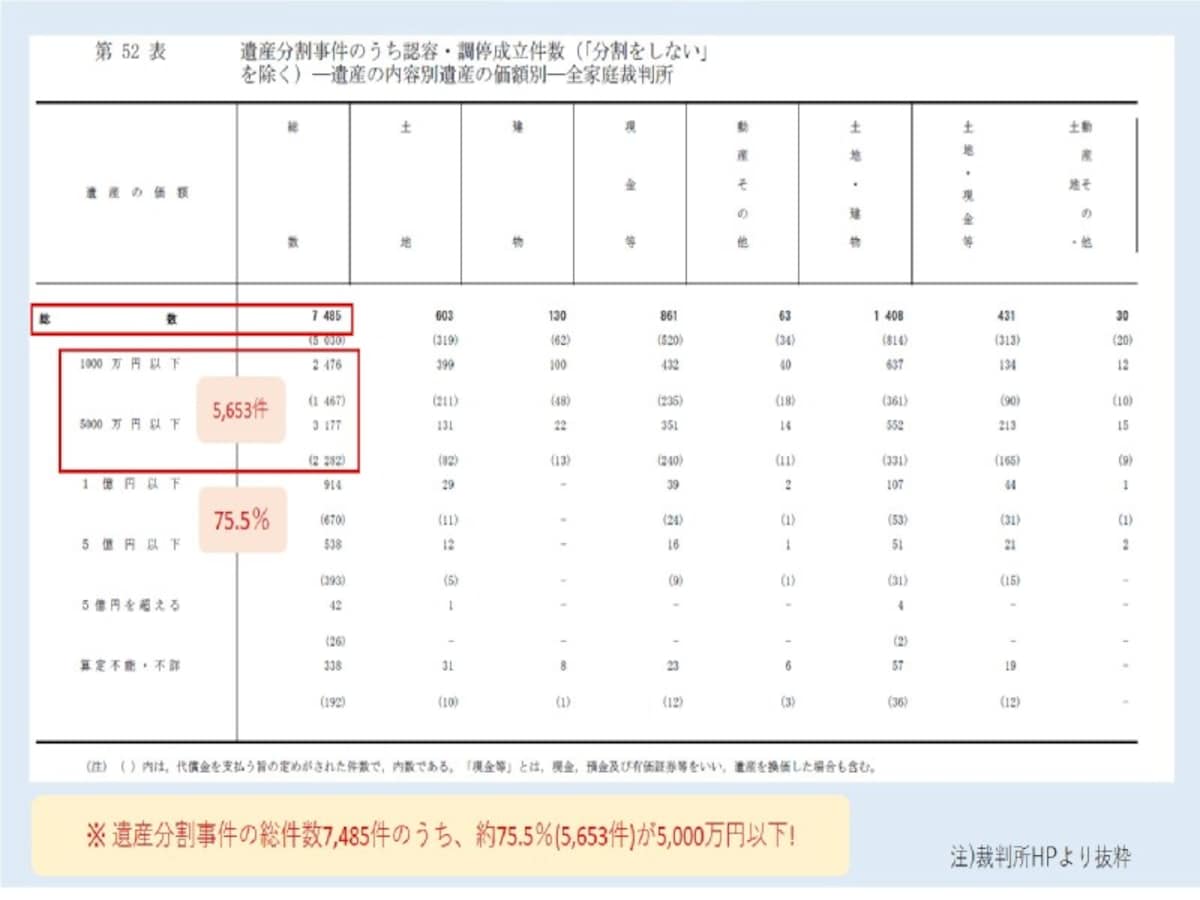Viewport: 1200px width, 900px height.
Task: Click the value 399 in the 1000万円以下 row
Action: click(444, 366)
